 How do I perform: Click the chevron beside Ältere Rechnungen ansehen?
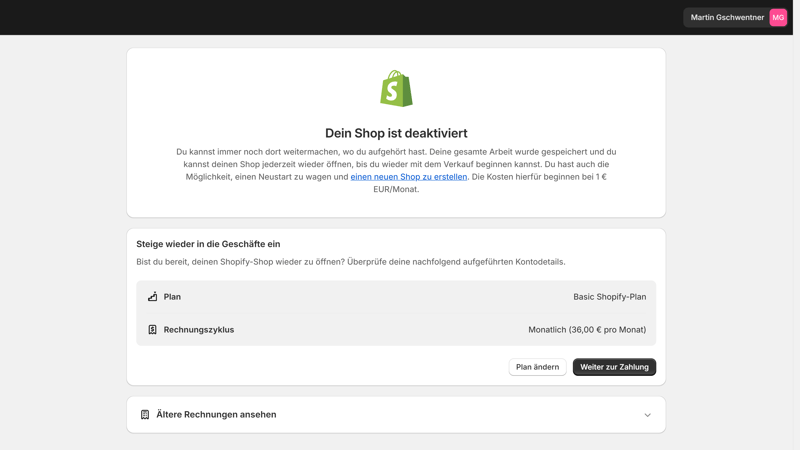[647, 415]
